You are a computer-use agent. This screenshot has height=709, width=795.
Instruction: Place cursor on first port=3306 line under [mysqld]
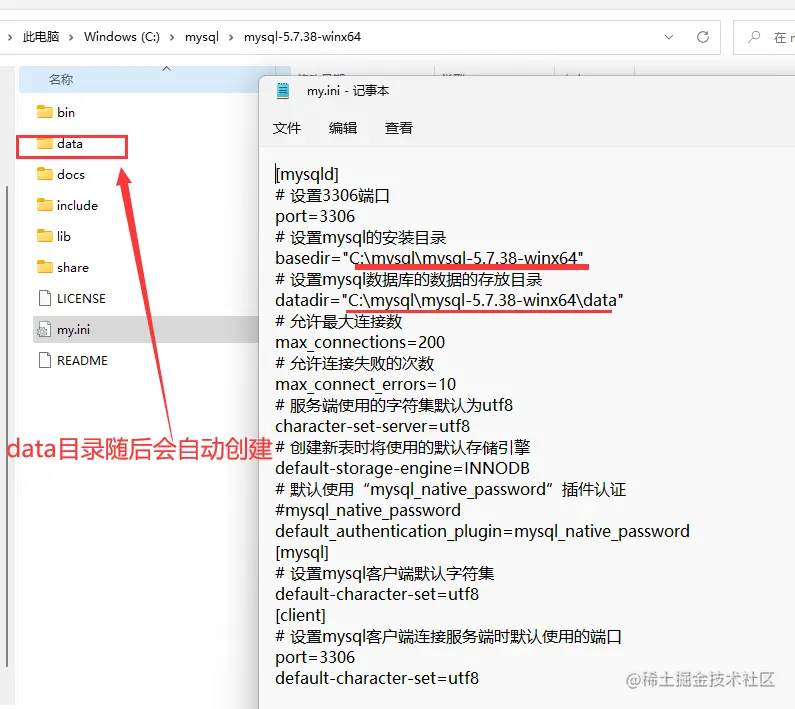(315, 217)
